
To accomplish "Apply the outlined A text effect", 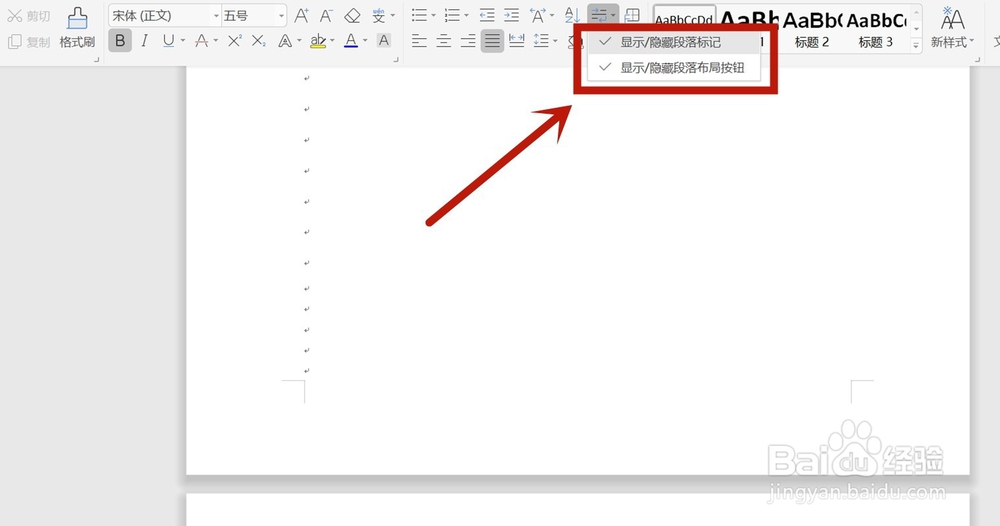I will (285, 41).
